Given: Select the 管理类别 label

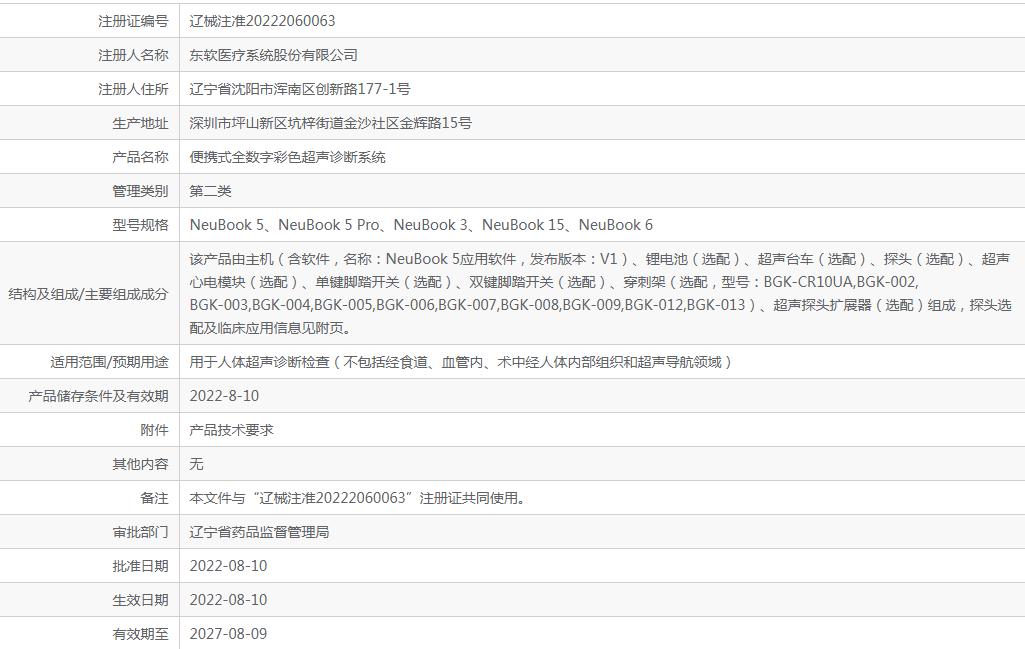Looking at the screenshot, I should pyautogui.click(x=141, y=191).
